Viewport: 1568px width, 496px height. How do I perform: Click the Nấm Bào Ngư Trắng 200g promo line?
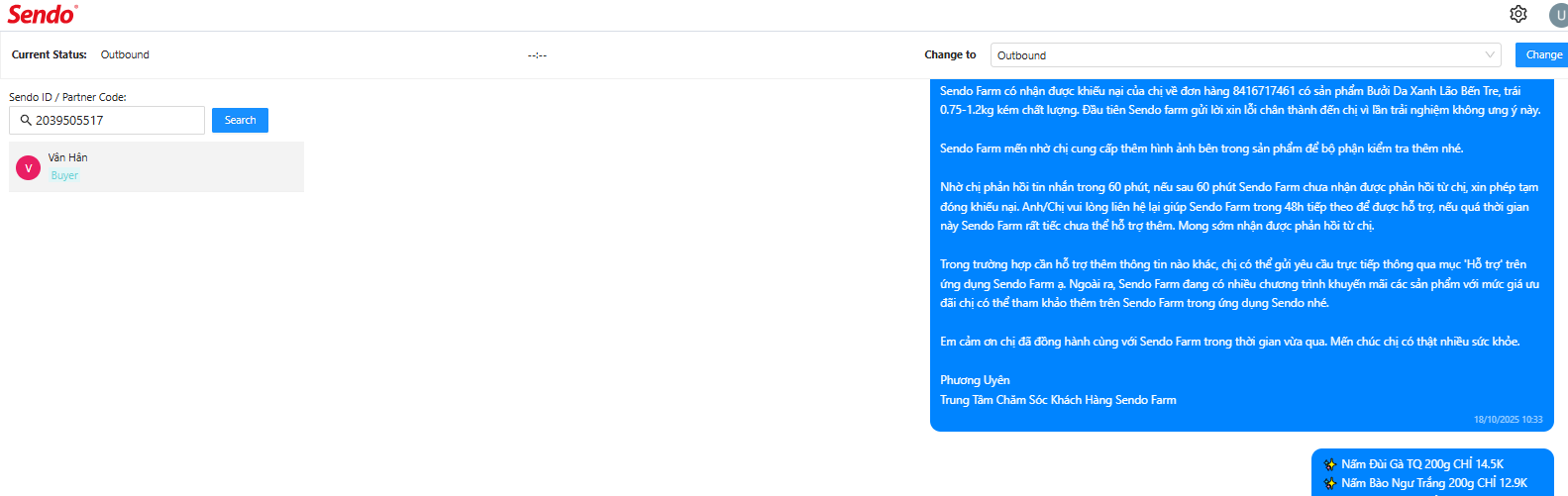(1434, 483)
